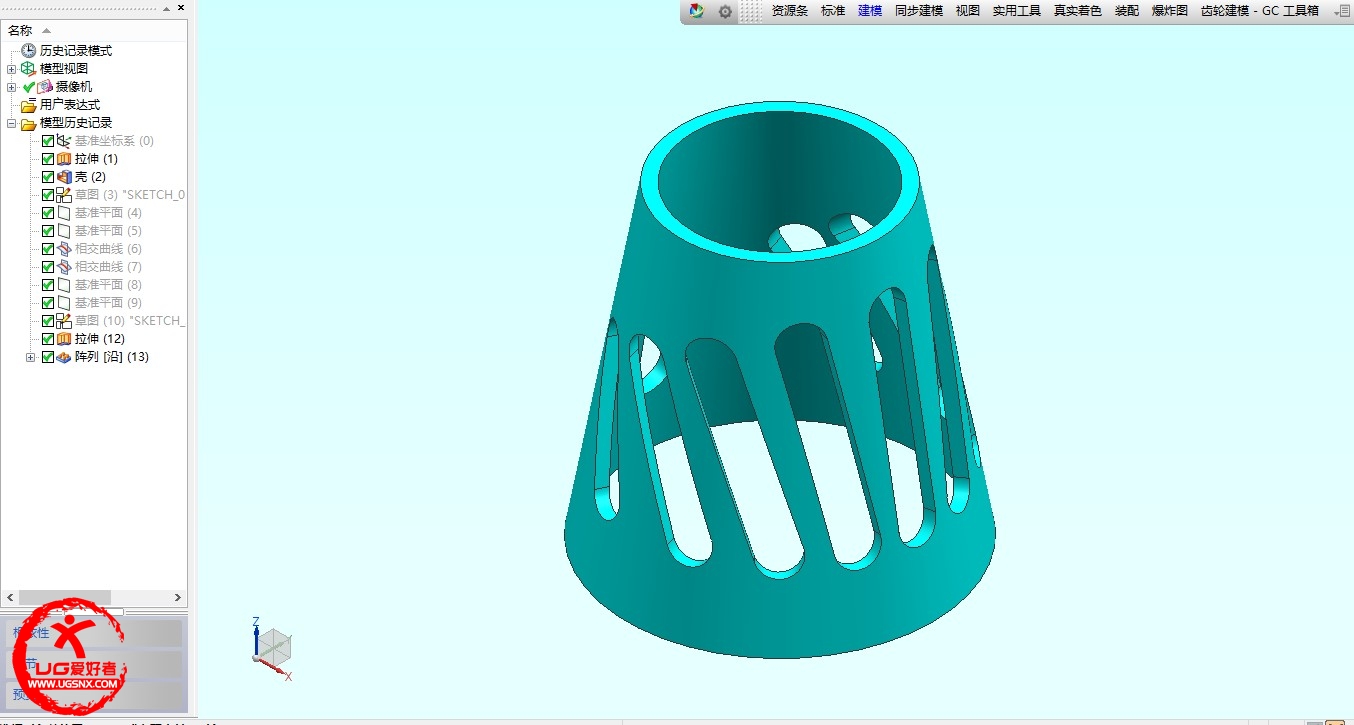1354x725 pixels.
Task: Open navigator panel options arrow near close
Action: [x=167, y=8]
